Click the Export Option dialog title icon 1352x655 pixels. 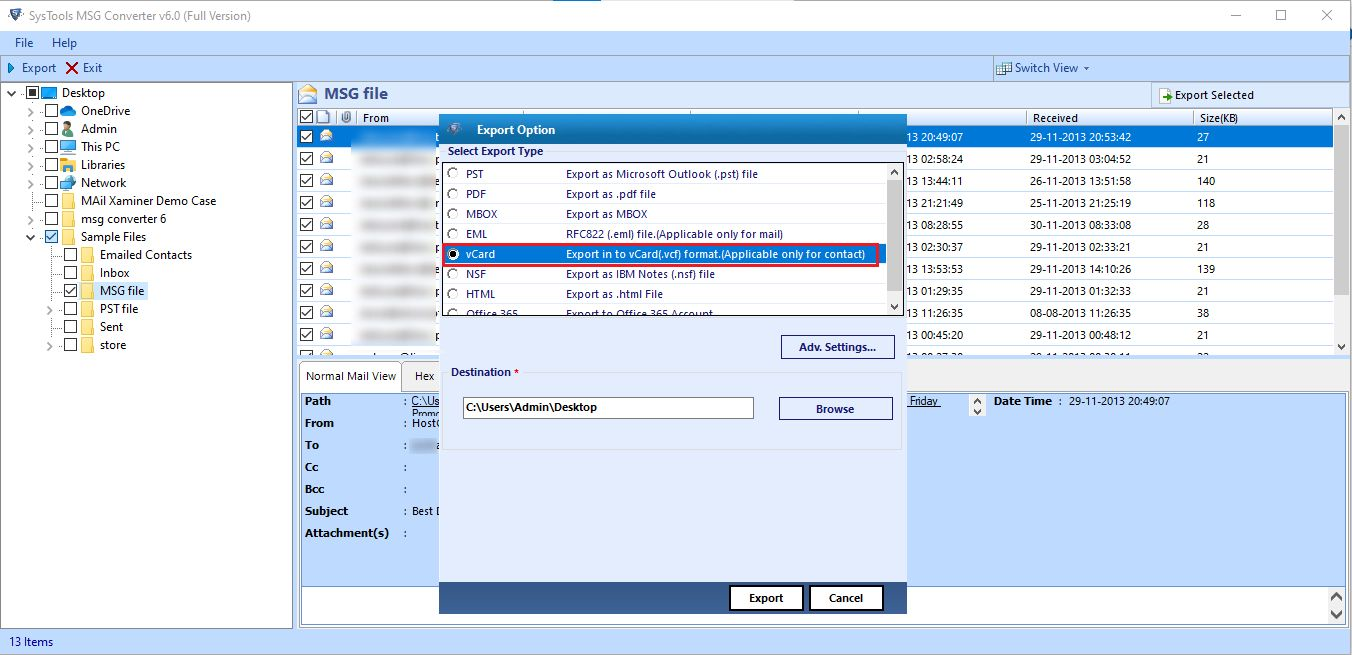(455, 129)
